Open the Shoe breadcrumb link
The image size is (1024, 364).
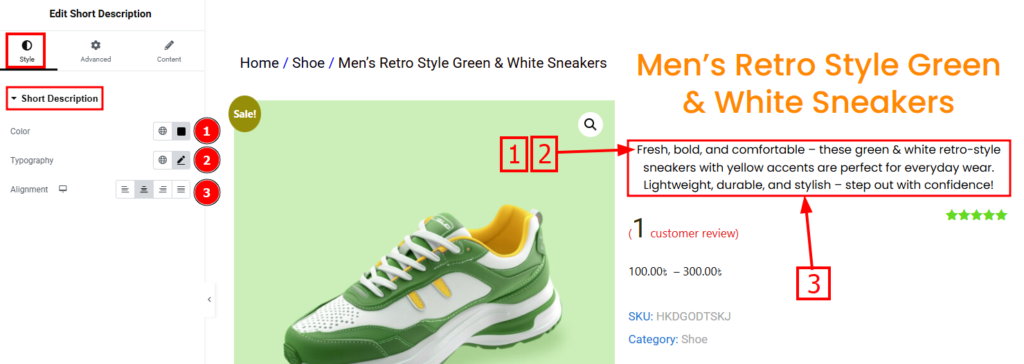pos(308,63)
